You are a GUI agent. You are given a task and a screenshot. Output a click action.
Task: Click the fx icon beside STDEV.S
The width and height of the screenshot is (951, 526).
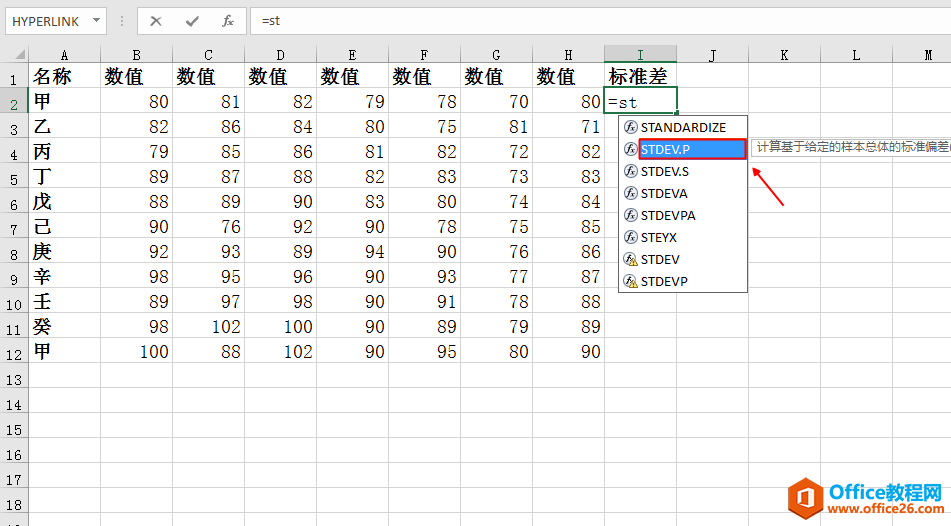coord(631,172)
